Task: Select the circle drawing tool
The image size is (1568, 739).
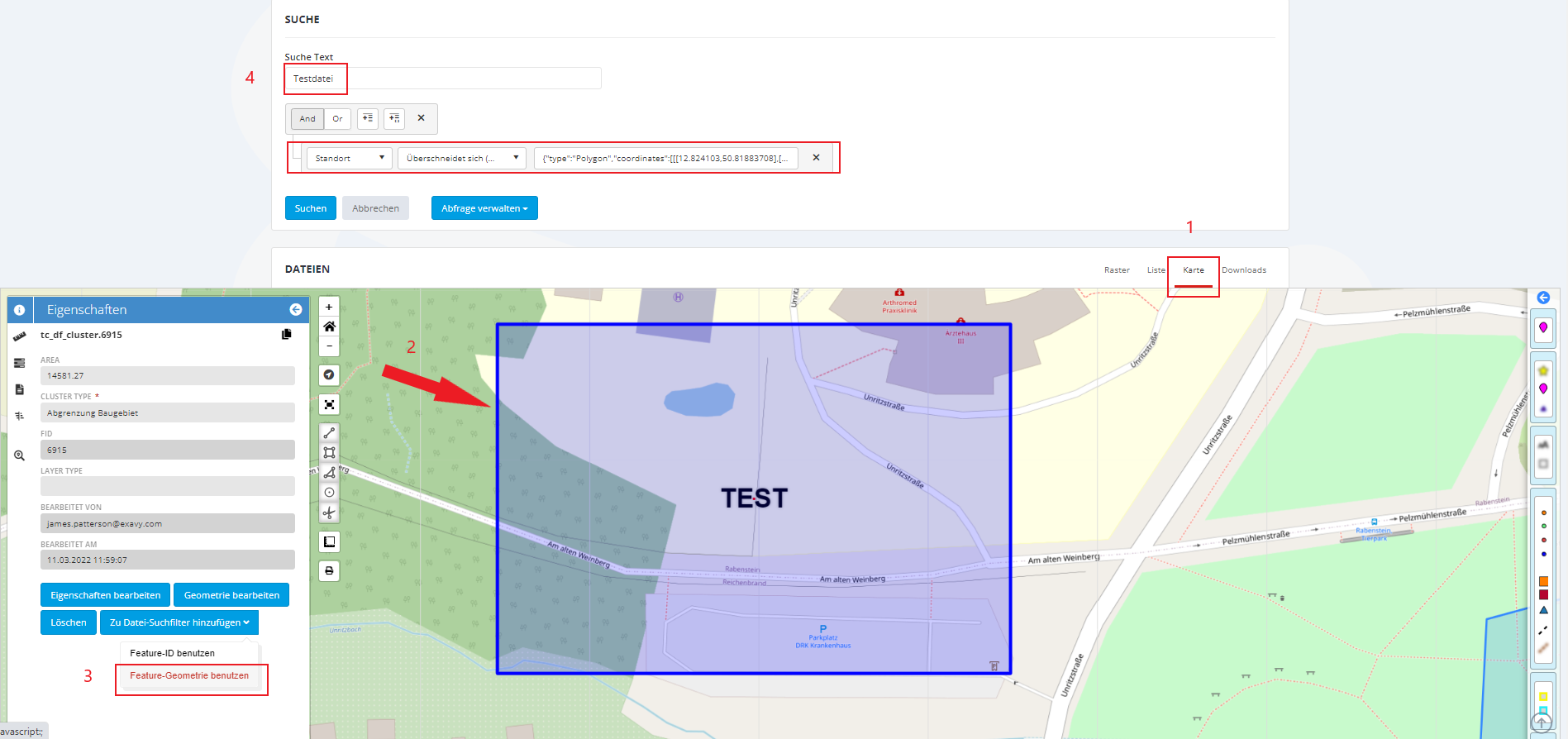Action: (x=329, y=493)
